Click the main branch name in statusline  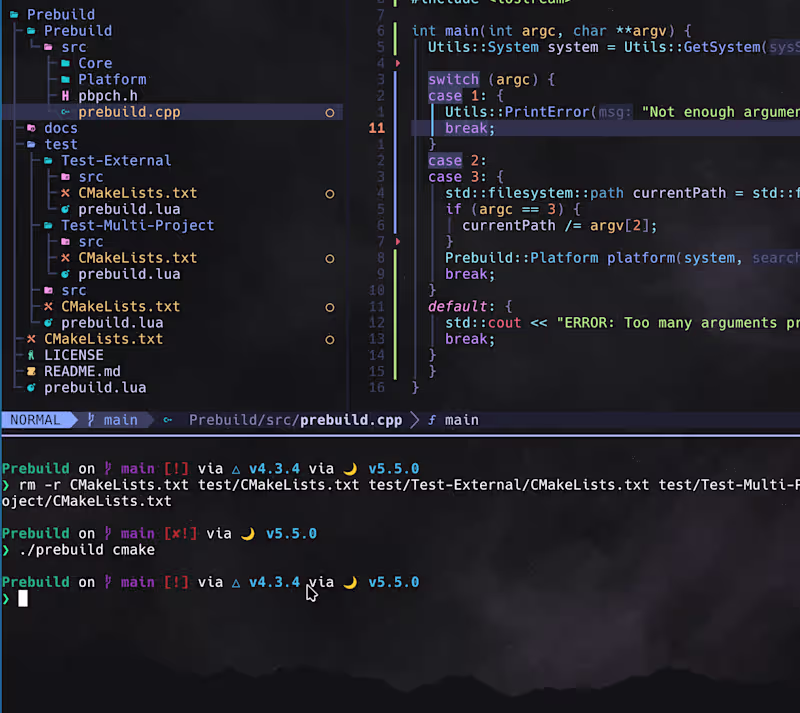(x=121, y=420)
